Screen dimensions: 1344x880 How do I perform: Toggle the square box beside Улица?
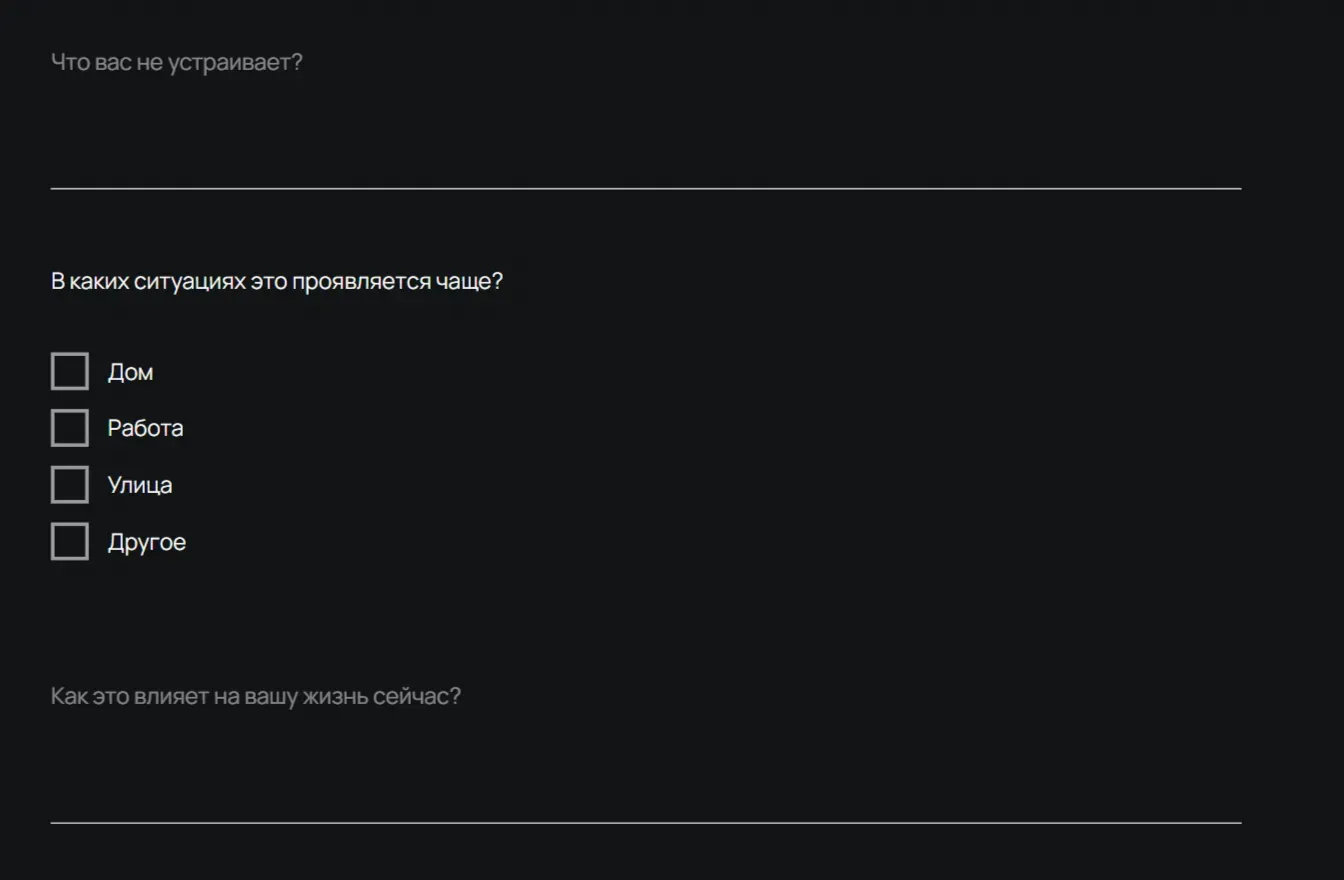[70, 485]
